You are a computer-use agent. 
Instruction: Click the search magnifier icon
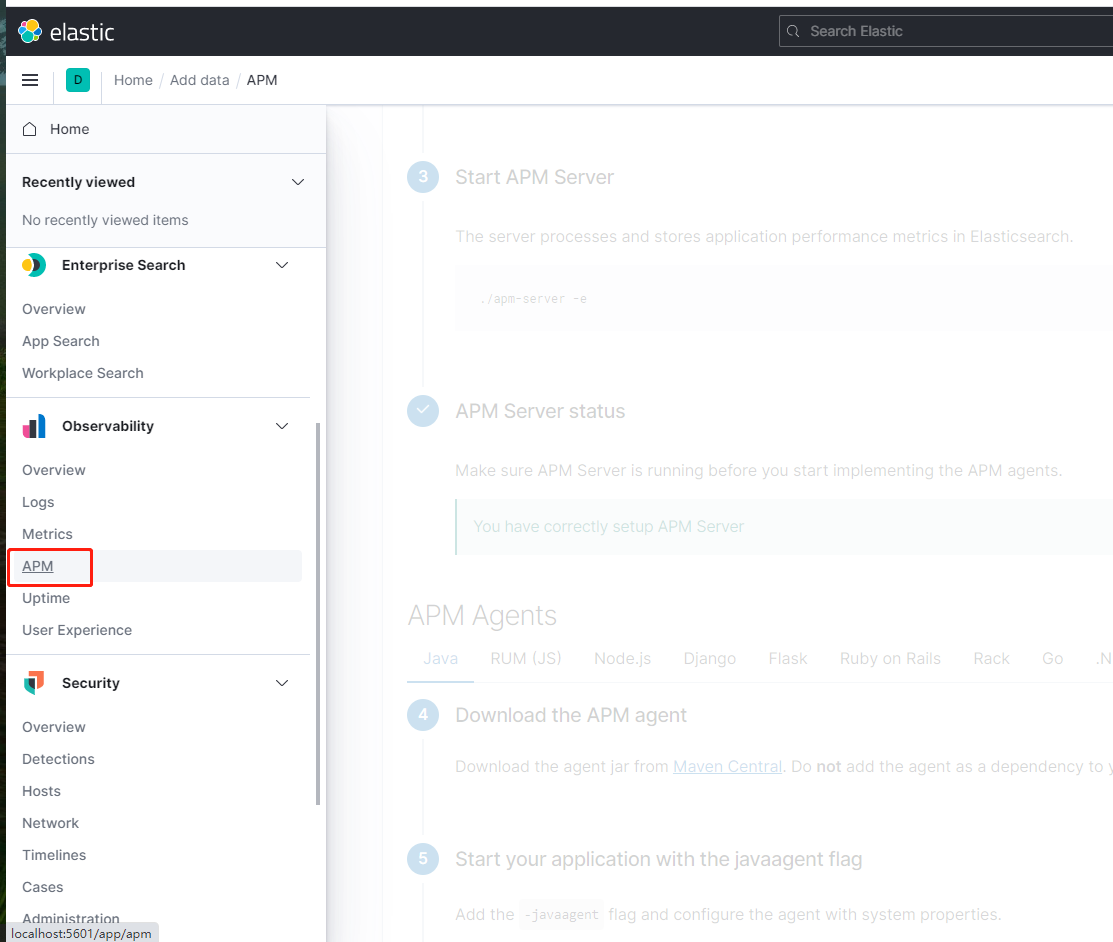coord(794,31)
